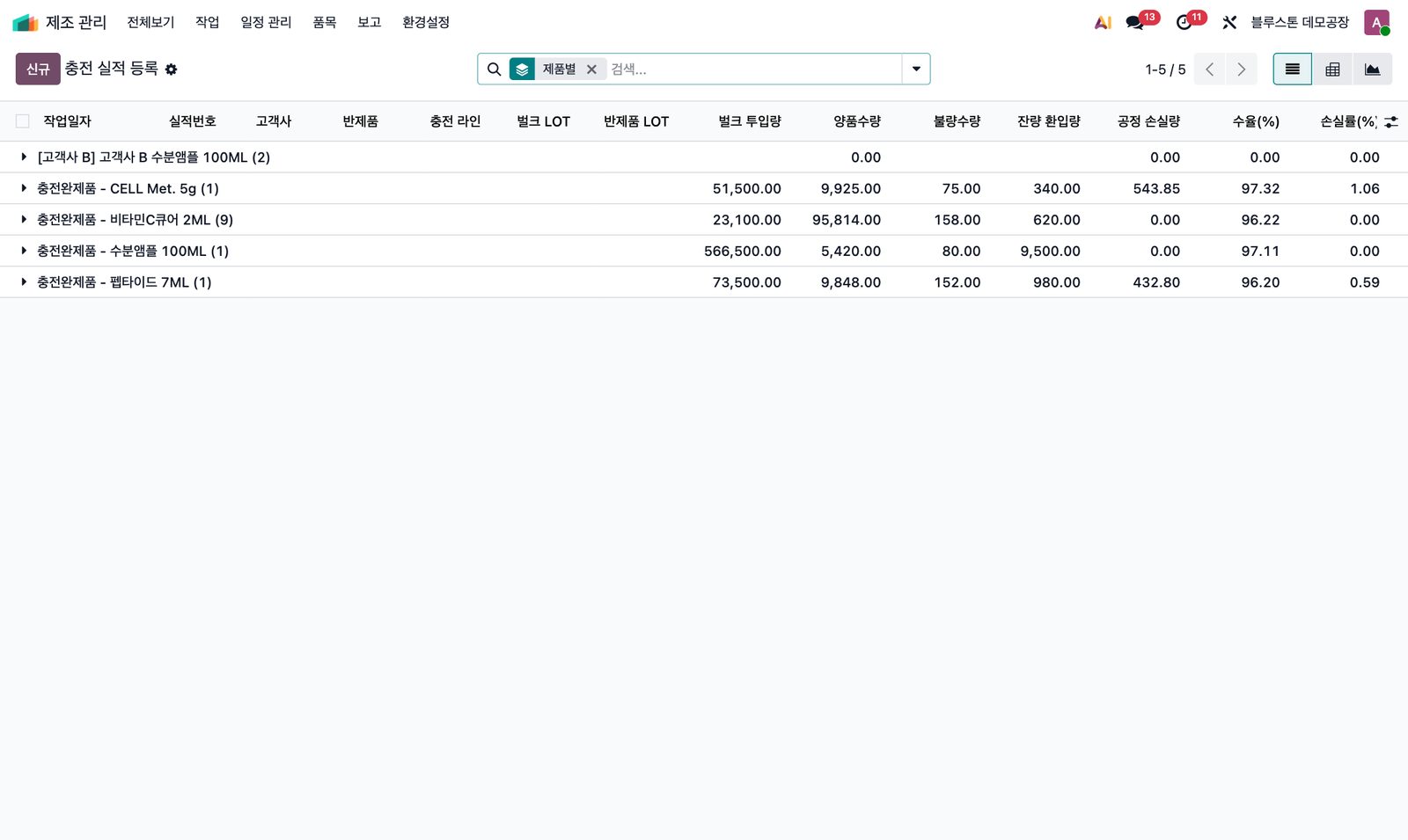This screenshot has width=1408, height=840.
Task: Open the activities clock icon with badge 11
Action: [x=1184, y=23]
